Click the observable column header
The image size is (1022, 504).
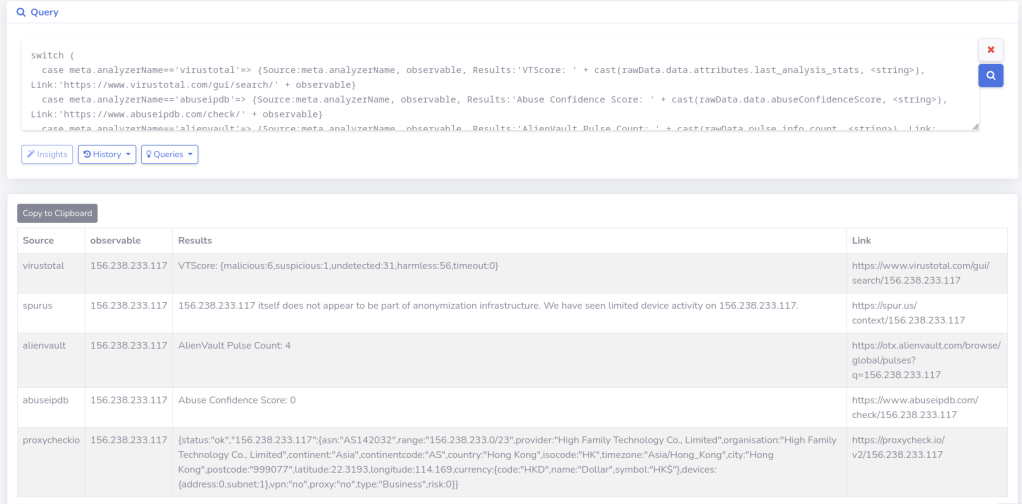(x=115, y=240)
